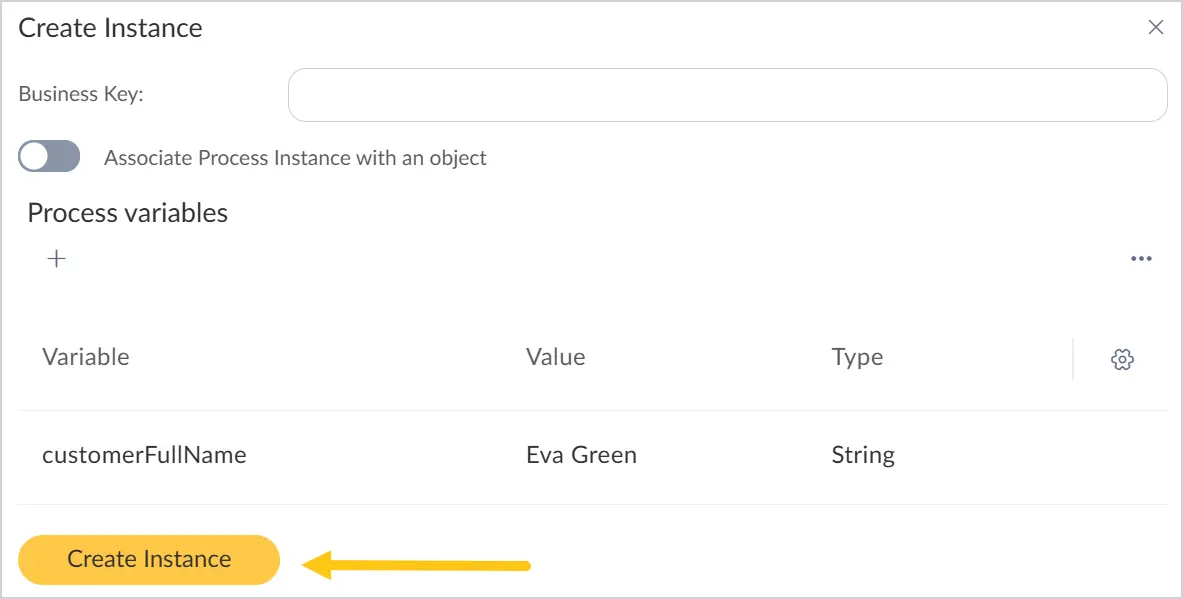
Task: Select the customerFullName variable cell
Action: [144, 455]
